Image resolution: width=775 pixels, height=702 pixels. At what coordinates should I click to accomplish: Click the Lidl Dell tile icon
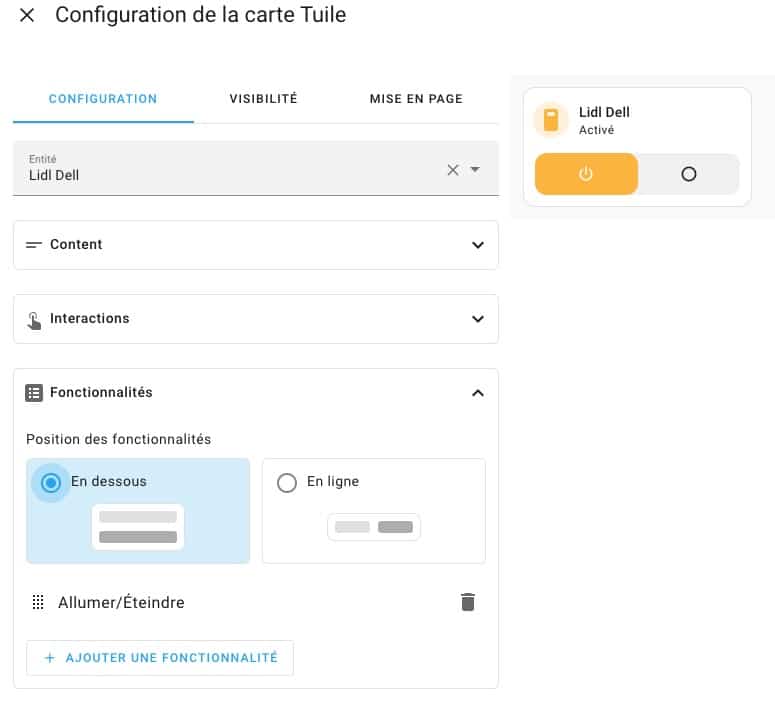coord(551,120)
